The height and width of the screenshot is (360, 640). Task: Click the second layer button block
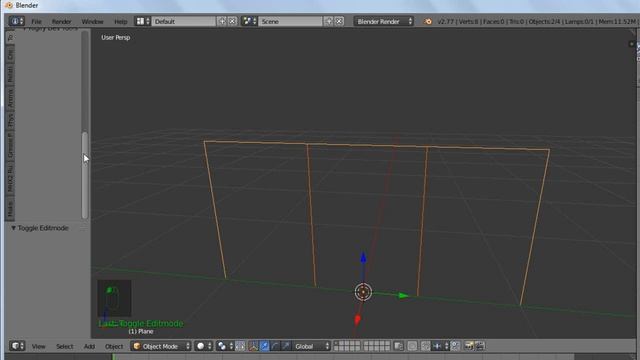point(377,346)
